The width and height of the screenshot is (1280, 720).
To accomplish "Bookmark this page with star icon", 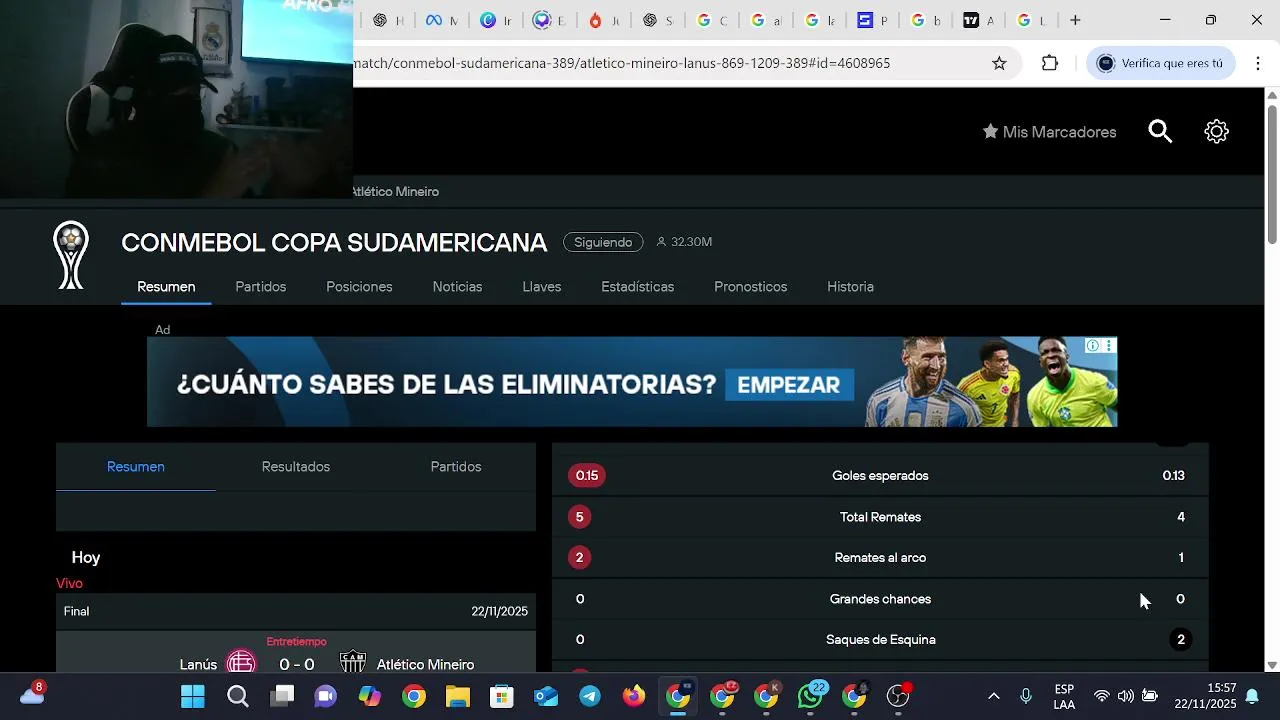I will [x=999, y=63].
